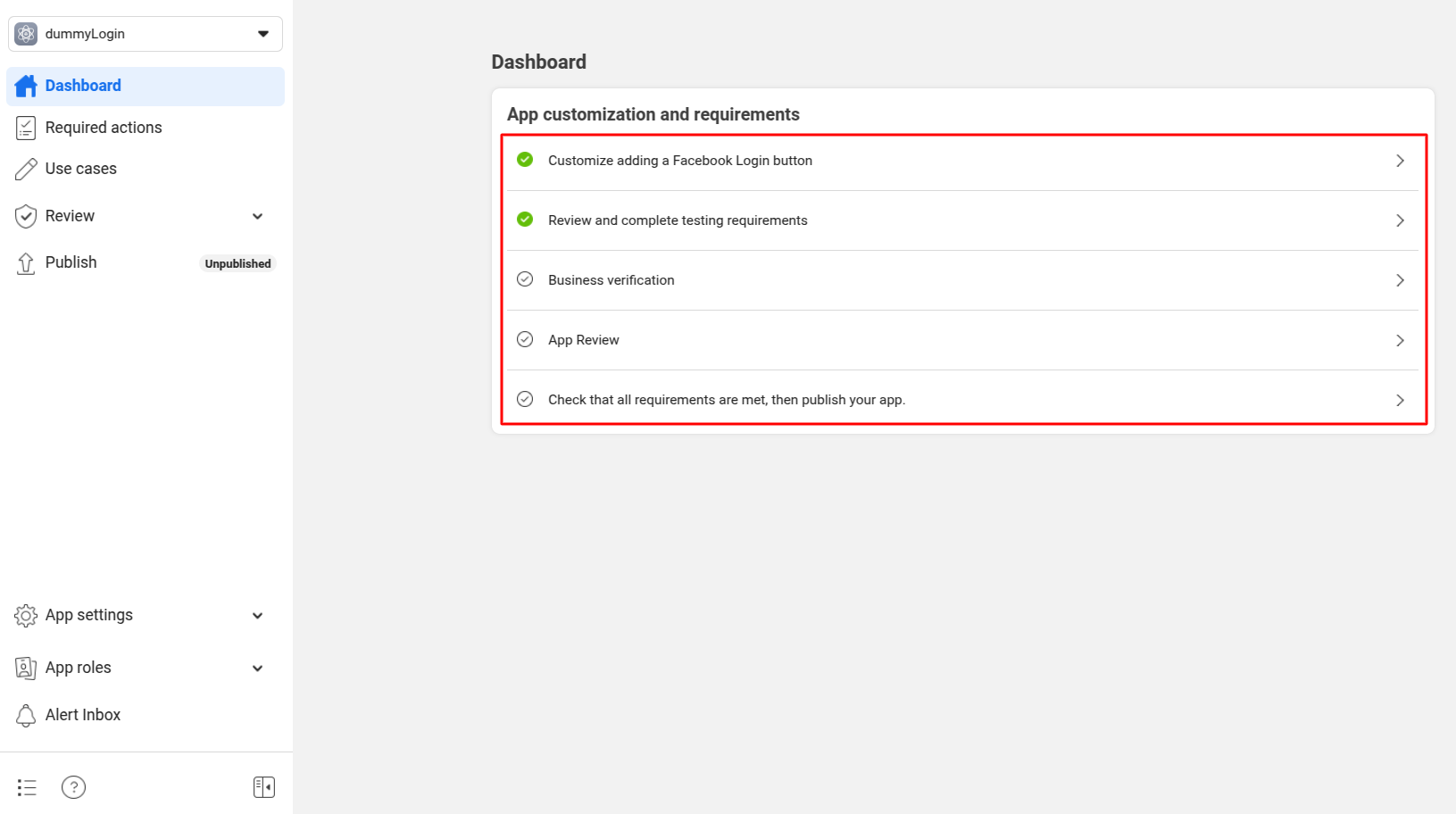Expand the App roles menu
Screen dimensions: 1456x814
(x=257, y=669)
